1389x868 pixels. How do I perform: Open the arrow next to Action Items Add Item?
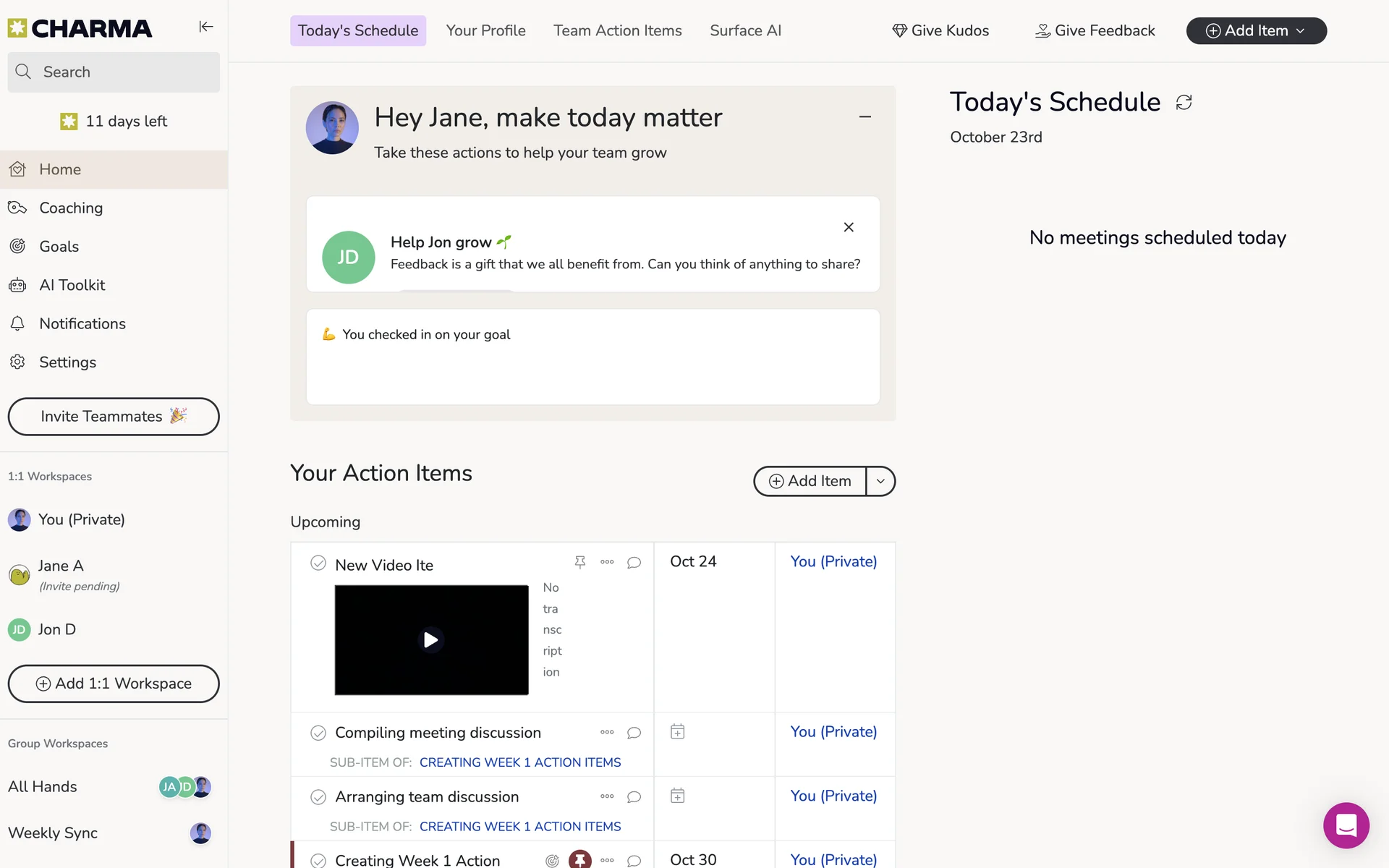pyautogui.click(x=880, y=481)
